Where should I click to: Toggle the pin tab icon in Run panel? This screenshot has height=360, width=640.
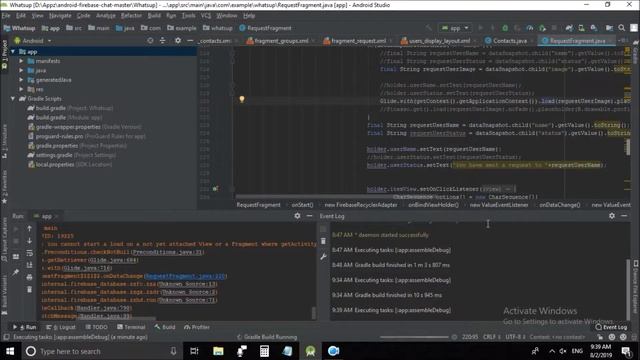(x=16, y=272)
